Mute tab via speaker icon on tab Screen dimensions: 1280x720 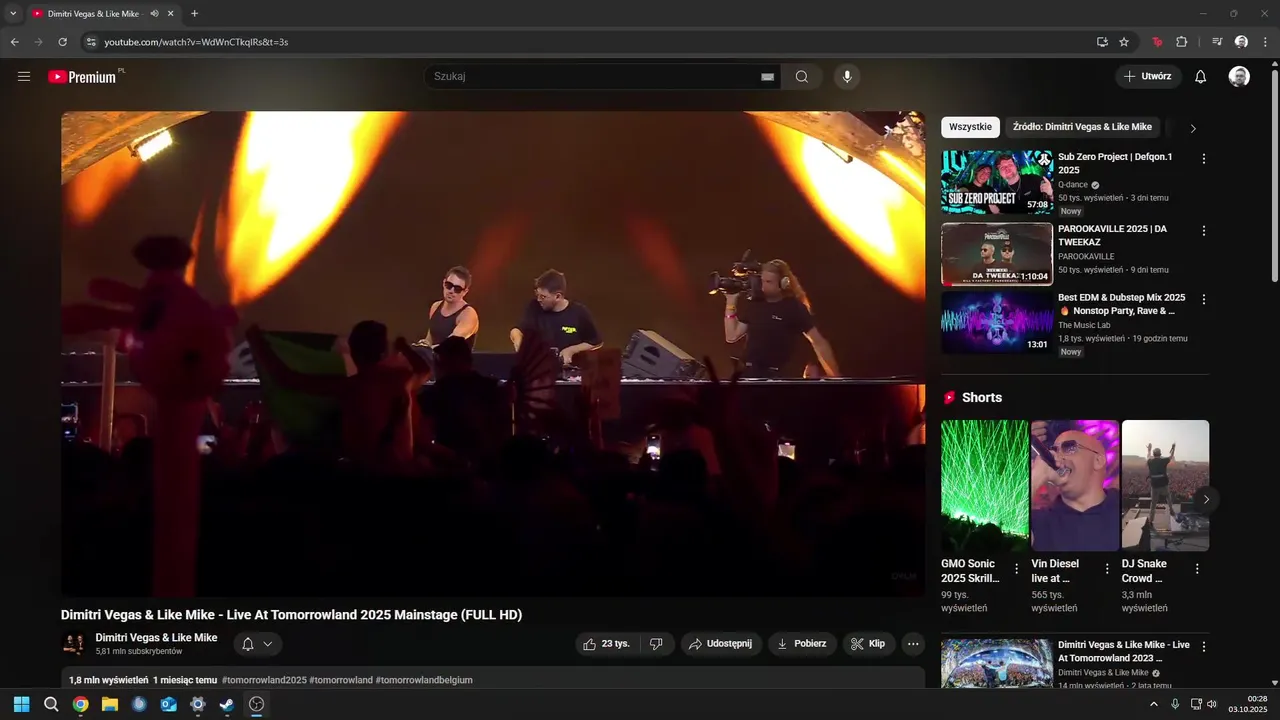point(154,14)
